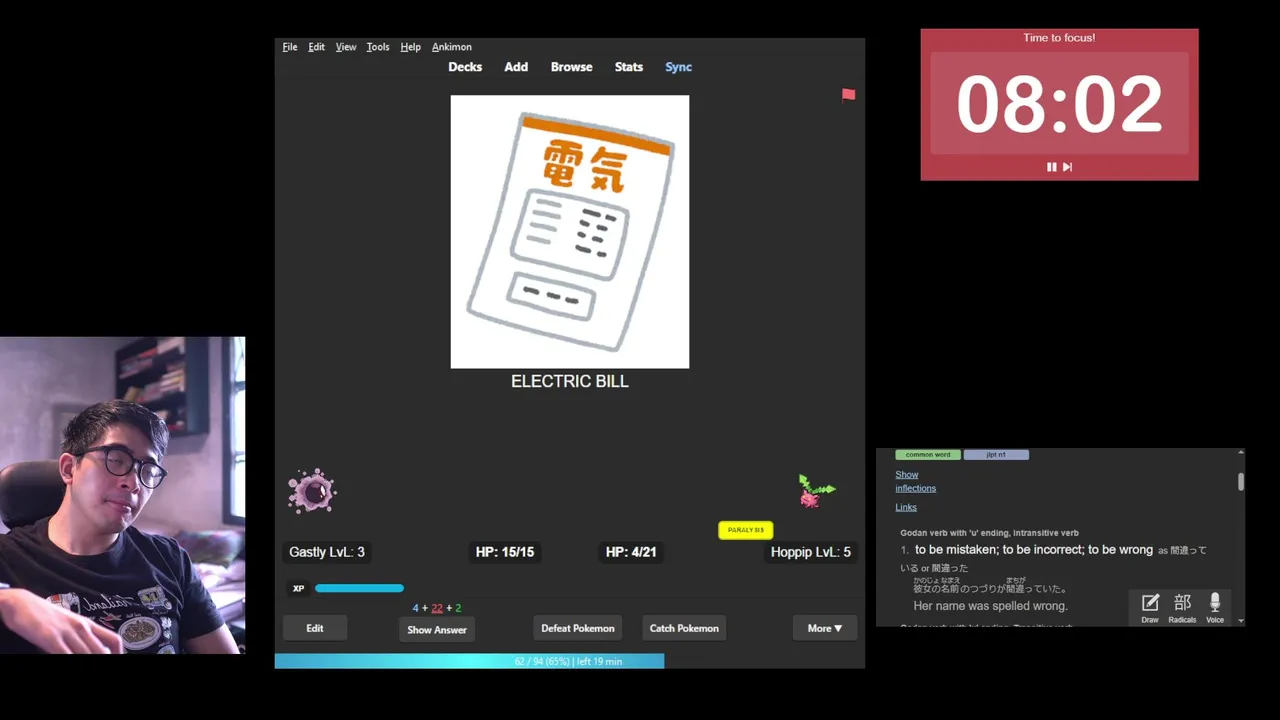Click the Defeat Pokemon button
This screenshot has height=720, width=1280.
pyautogui.click(x=578, y=628)
